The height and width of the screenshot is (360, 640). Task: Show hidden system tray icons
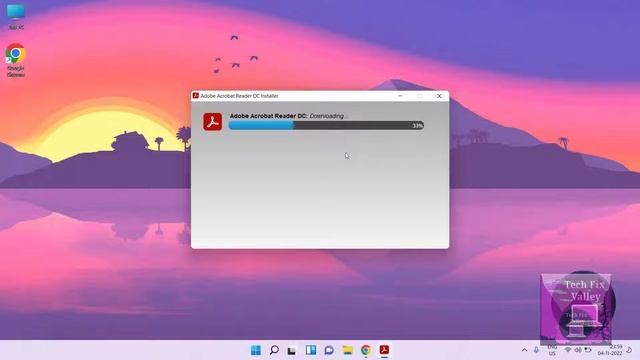pos(524,350)
